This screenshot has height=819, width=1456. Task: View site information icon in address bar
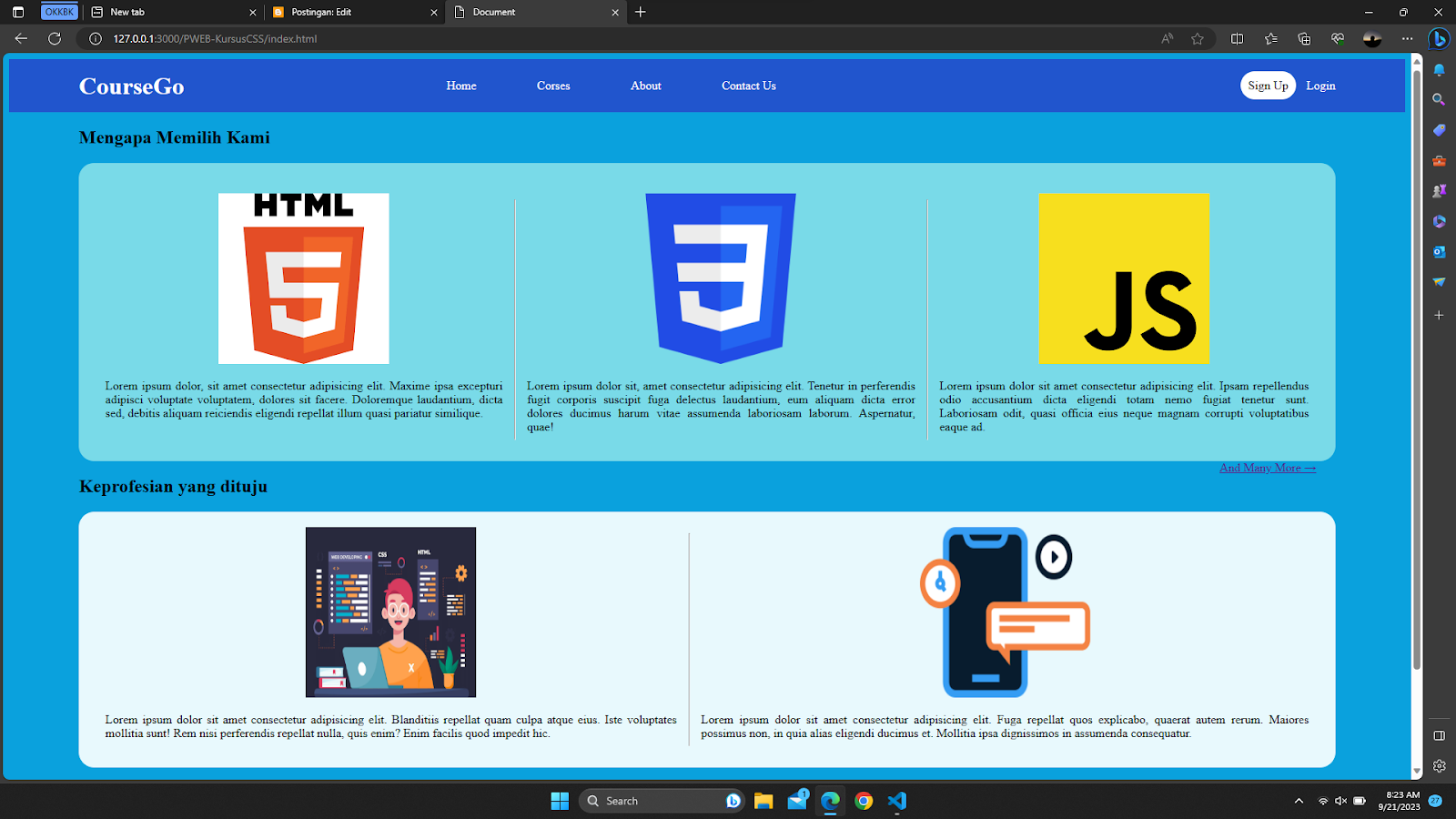coord(95,39)
